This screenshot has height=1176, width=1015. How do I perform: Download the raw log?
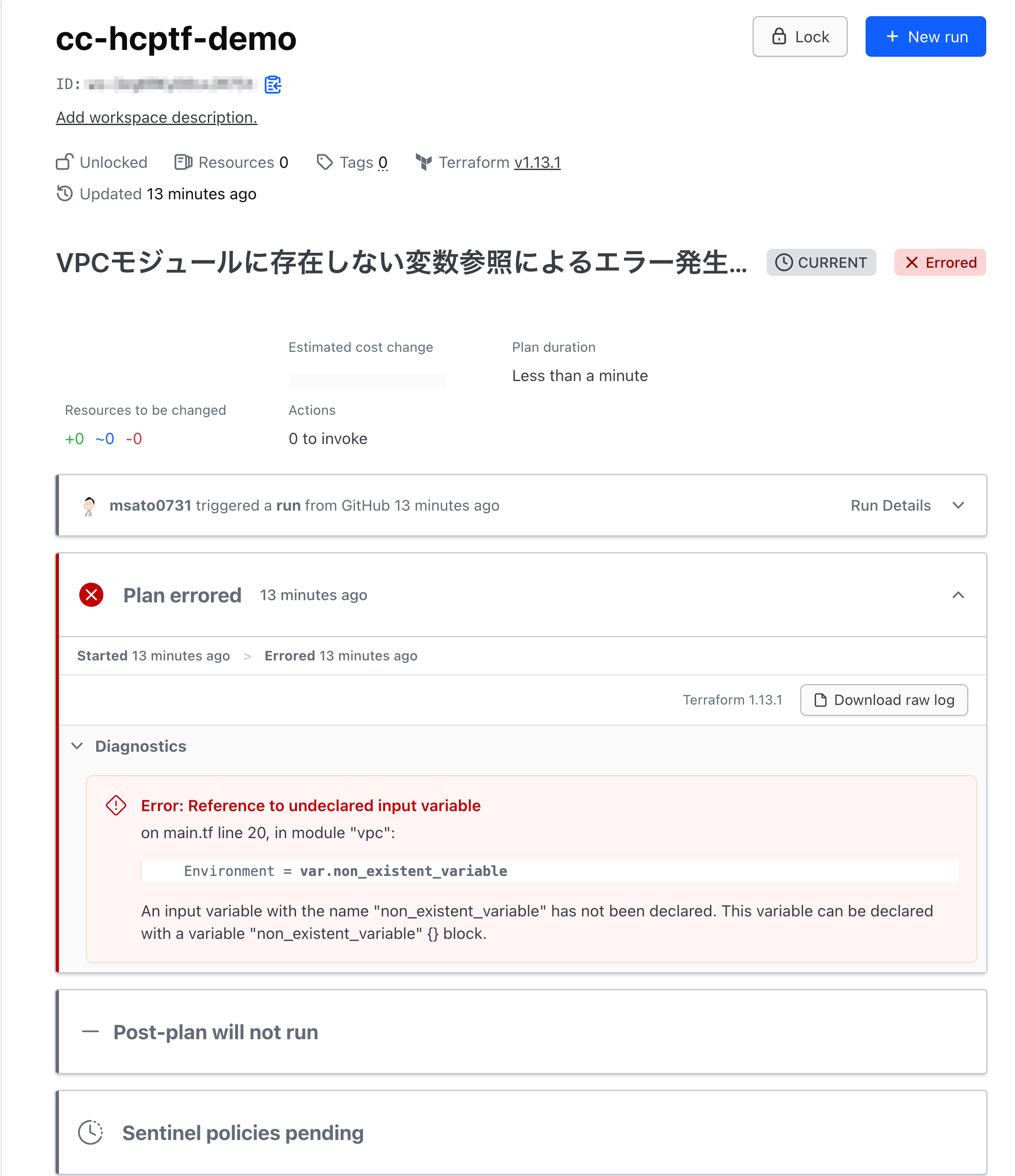point(884,700)
